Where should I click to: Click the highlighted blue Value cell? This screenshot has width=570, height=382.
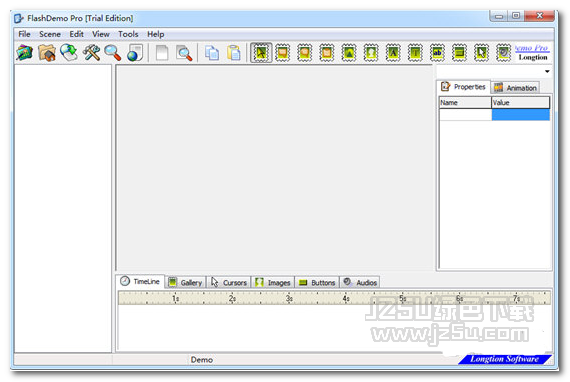521,115
